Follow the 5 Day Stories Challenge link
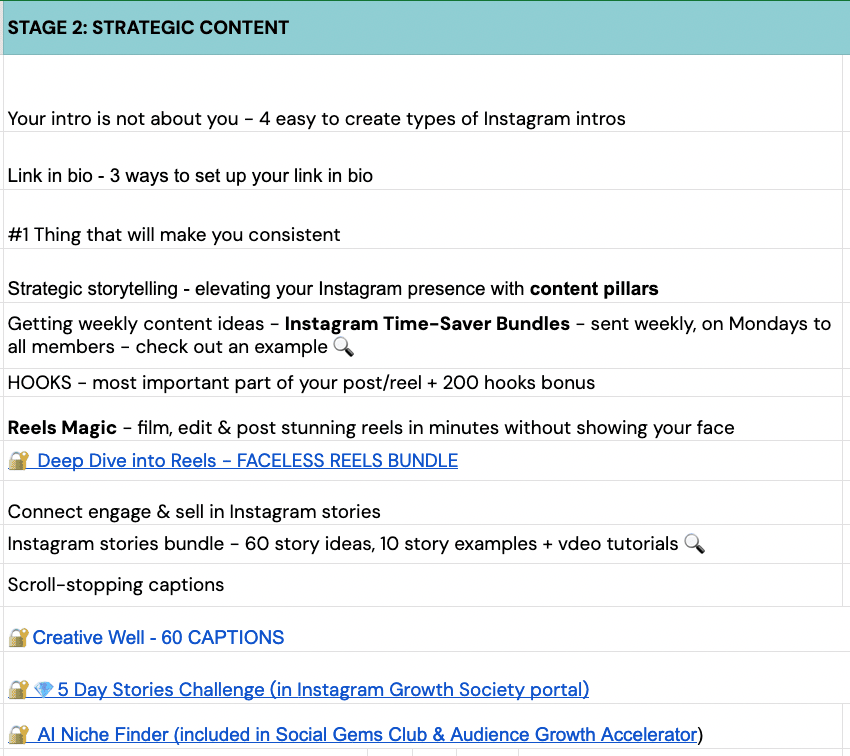Image resolution: width=850 pixels, height=756 pixels. pyautogui.click(x=323, y=689)
